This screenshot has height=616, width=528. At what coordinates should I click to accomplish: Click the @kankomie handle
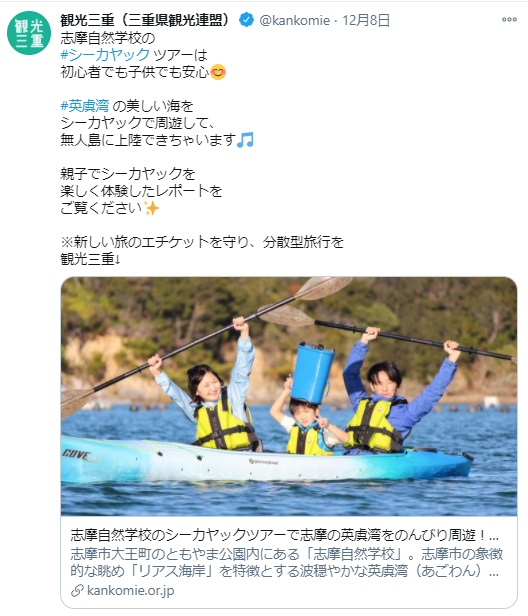294,20
